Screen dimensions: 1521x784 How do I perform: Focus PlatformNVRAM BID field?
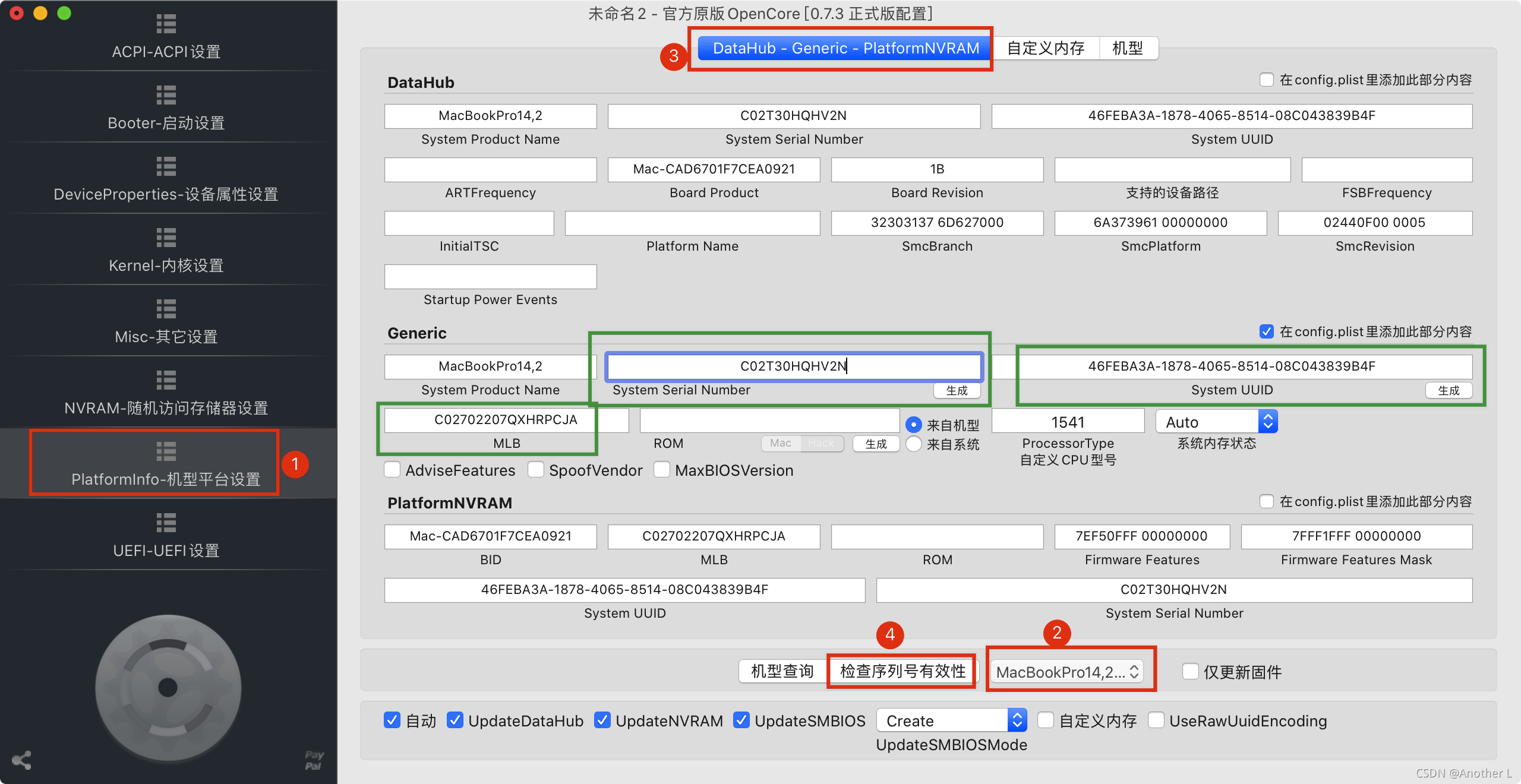(x=490, y=536)
